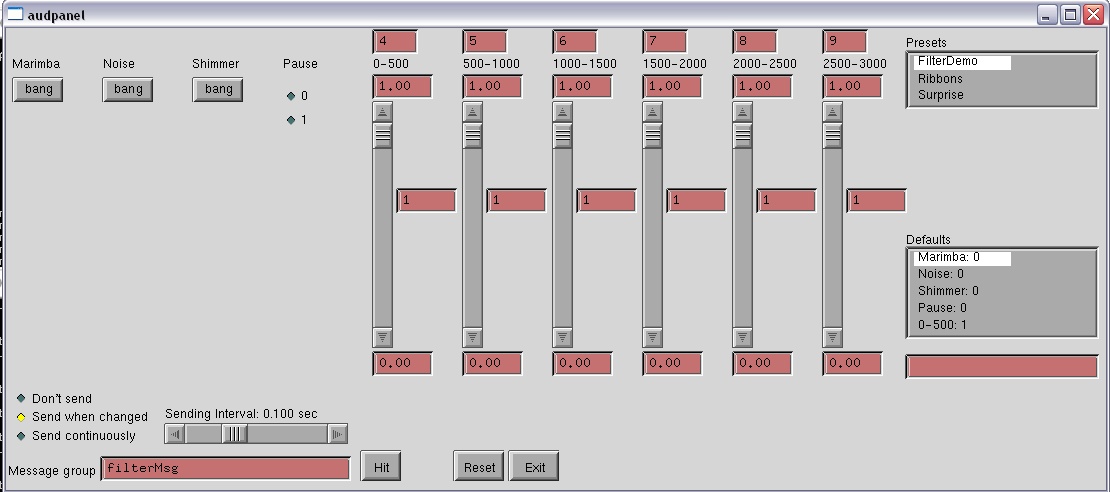This screenshot has width=1110, height=492.
Task: Select Ribbons in the Presets list
Action: point(940,79)
